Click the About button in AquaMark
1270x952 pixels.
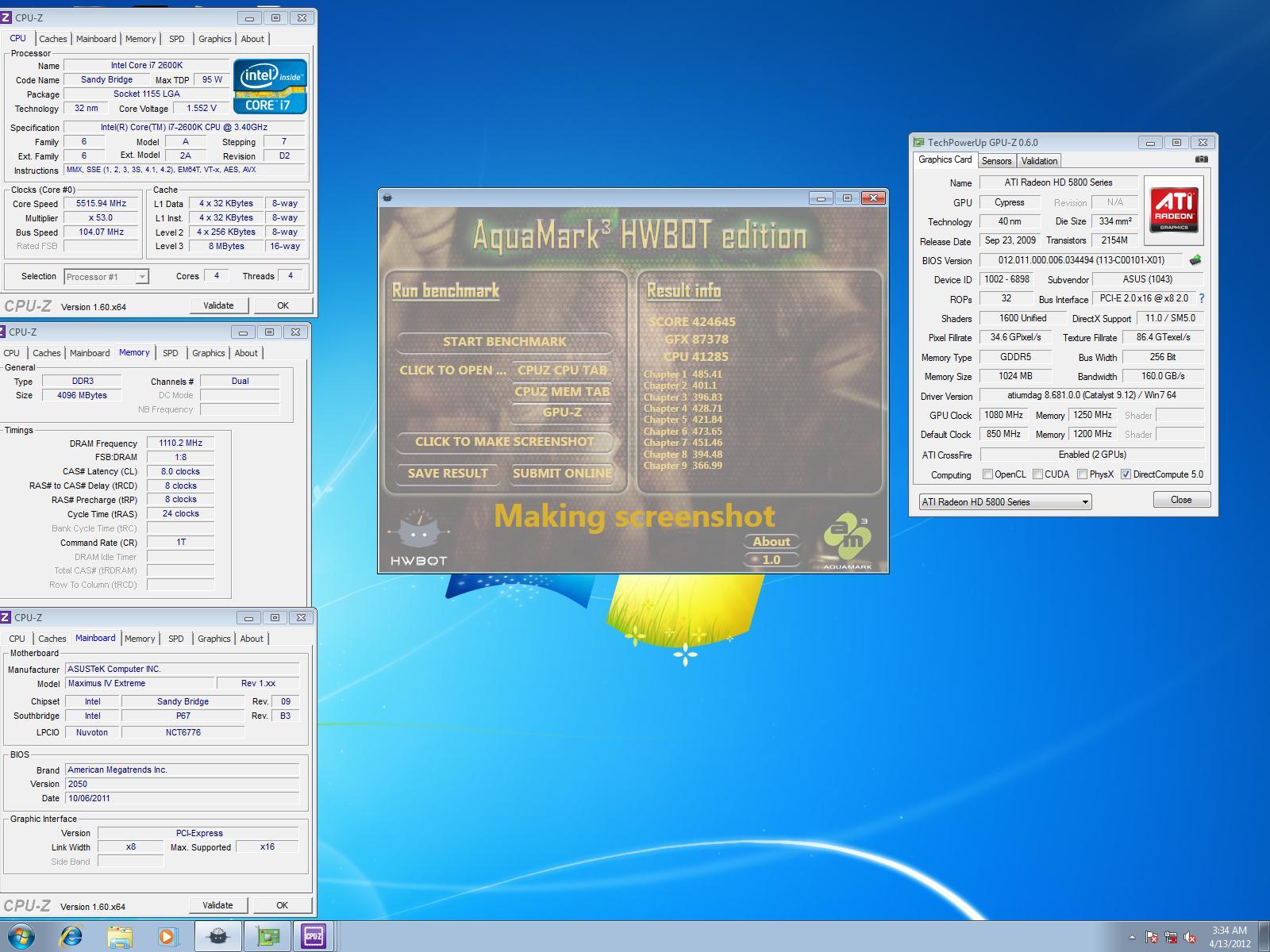pos(772,542)
